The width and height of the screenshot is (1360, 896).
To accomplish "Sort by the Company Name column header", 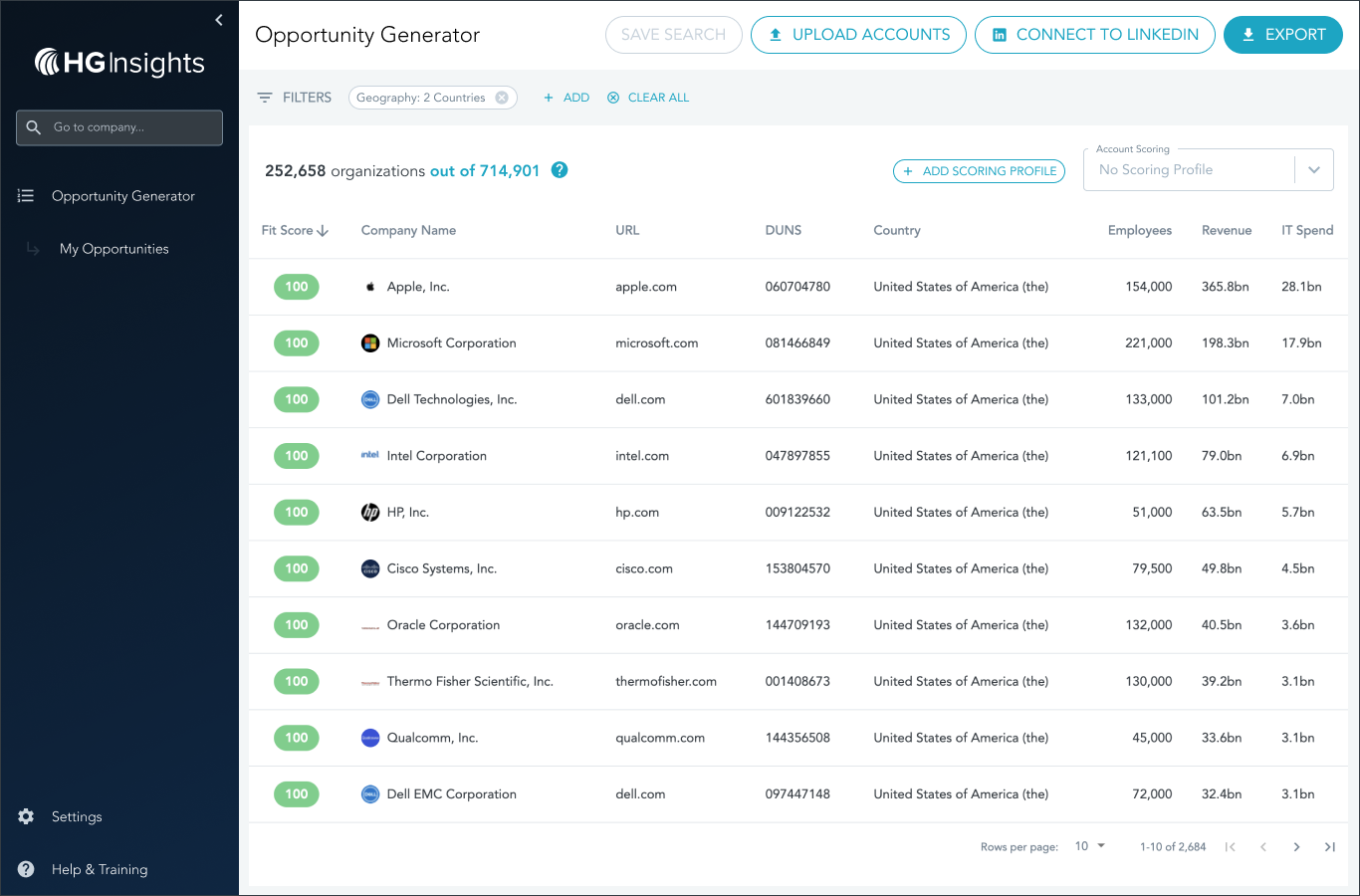I will click(x=408, y=230).
